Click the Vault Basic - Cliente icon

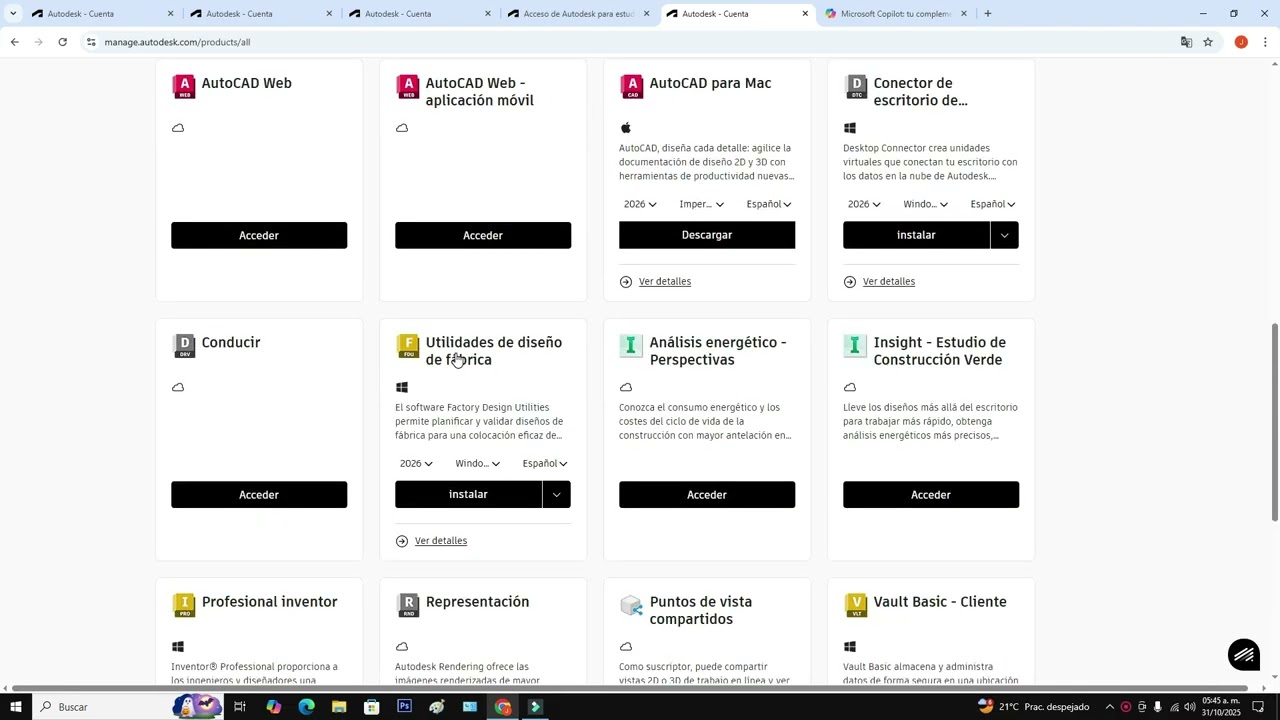click(856, 605)
